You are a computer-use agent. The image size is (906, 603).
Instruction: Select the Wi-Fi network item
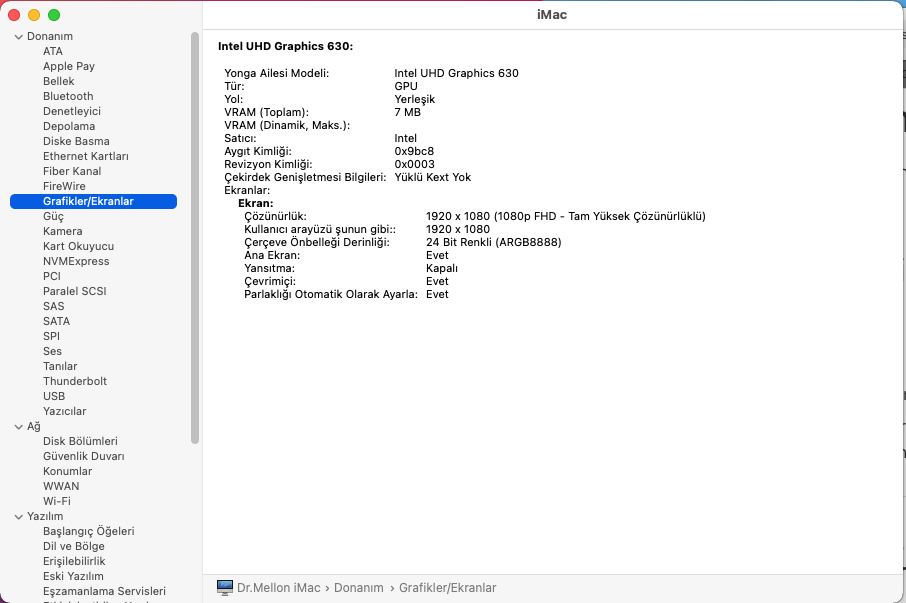click(x=56, y=502)
